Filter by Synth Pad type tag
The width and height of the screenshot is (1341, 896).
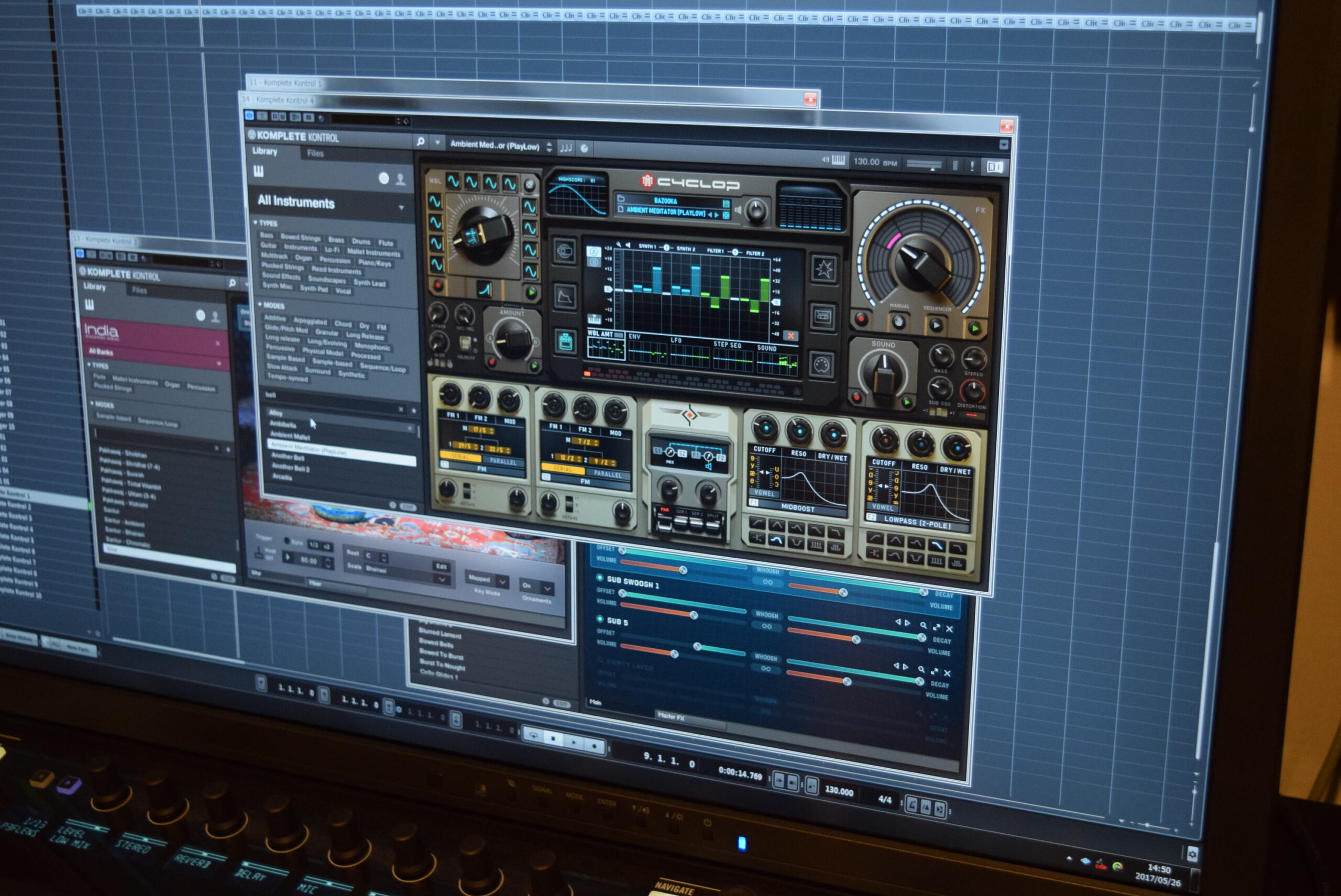(x=314, y=289)
